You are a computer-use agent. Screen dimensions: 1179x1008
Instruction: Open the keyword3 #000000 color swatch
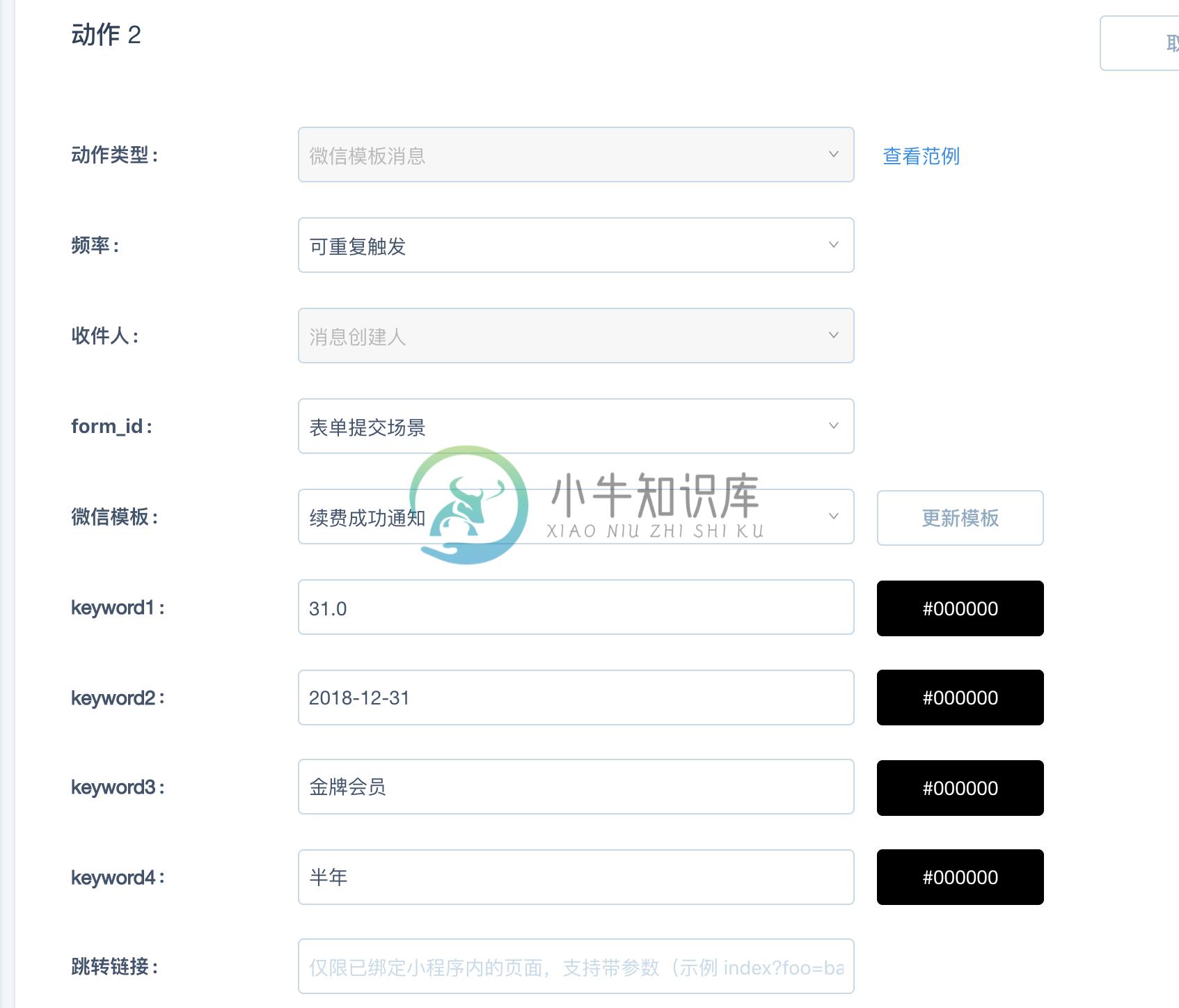(960, 788)
